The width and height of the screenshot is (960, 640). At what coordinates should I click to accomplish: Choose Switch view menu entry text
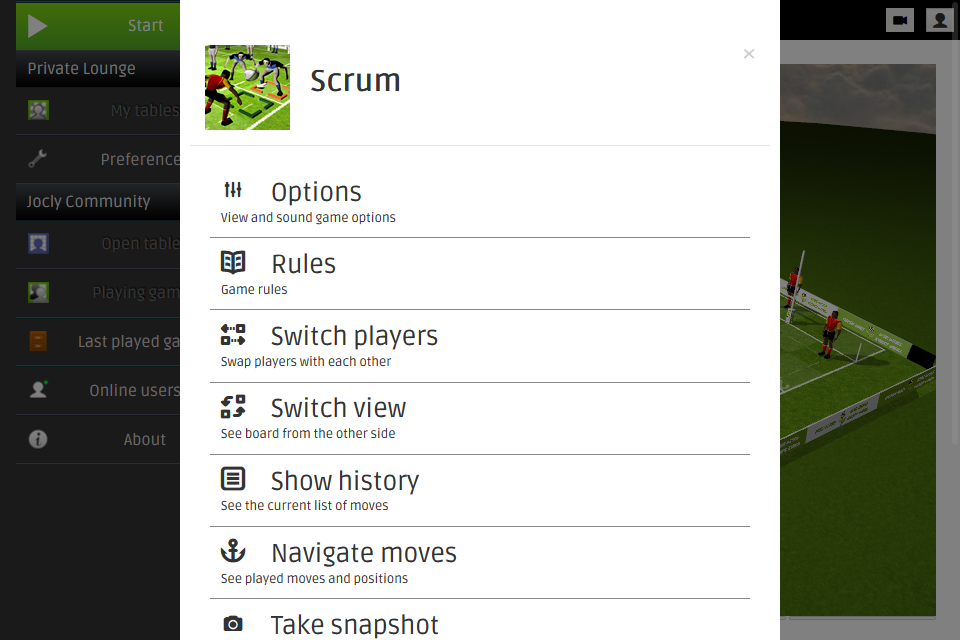click(x=338, y=408)
